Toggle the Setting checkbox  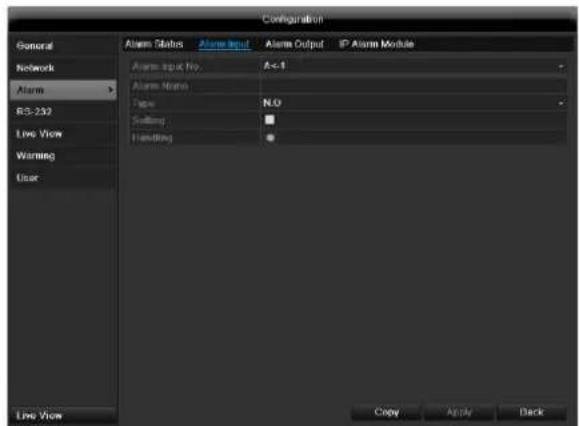point(270,120)
